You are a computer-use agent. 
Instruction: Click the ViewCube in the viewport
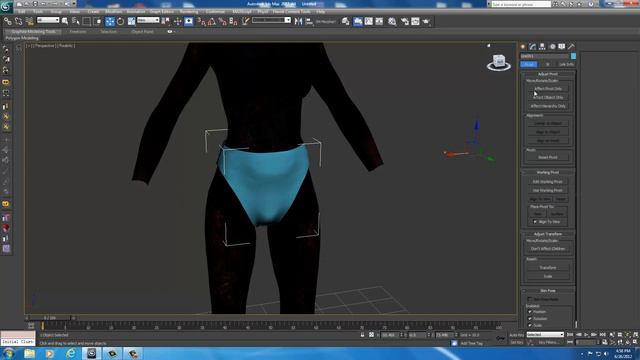499,62
